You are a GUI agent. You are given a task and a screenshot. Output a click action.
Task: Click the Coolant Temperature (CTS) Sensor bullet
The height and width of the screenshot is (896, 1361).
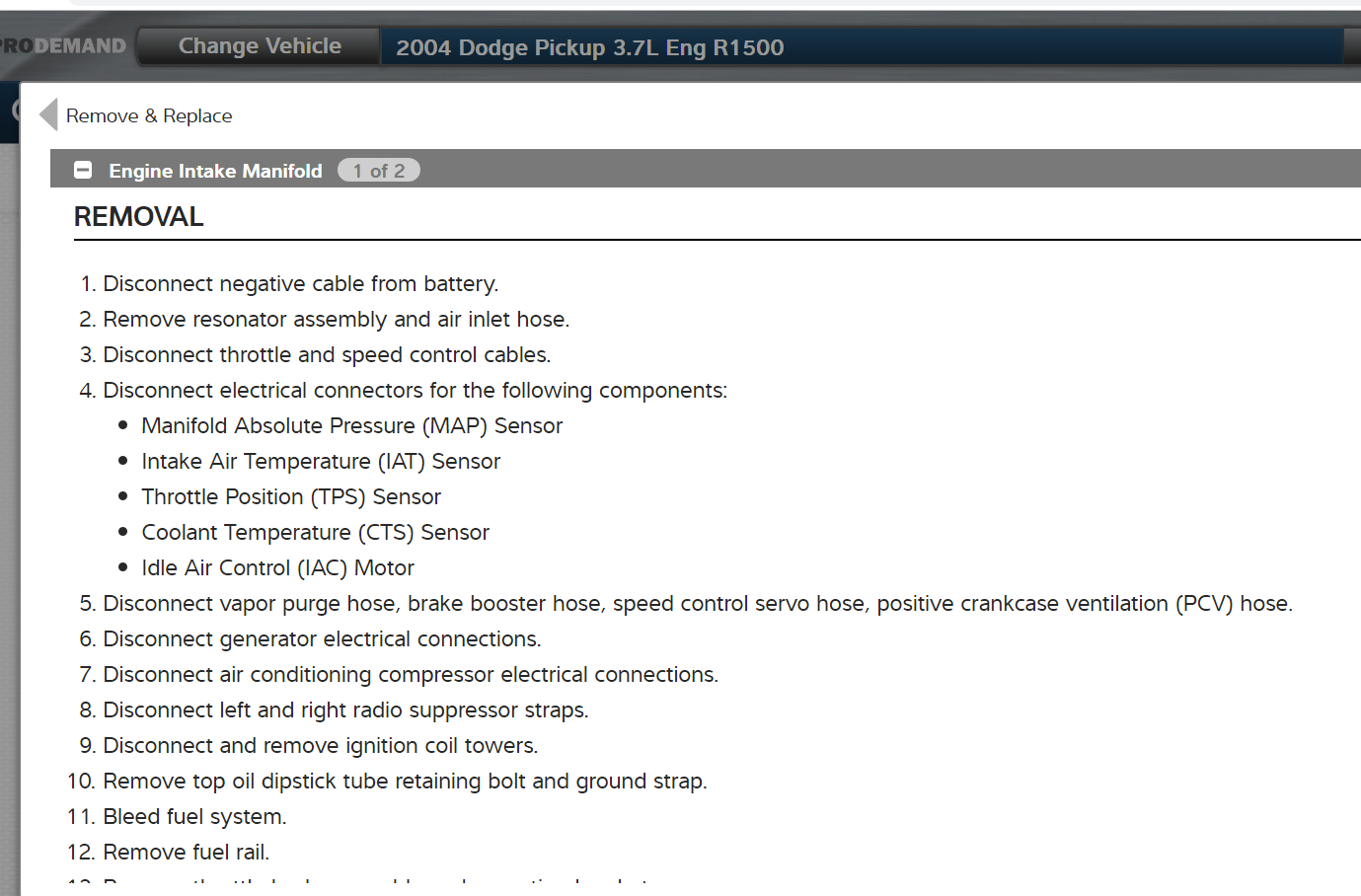(315, 533)
